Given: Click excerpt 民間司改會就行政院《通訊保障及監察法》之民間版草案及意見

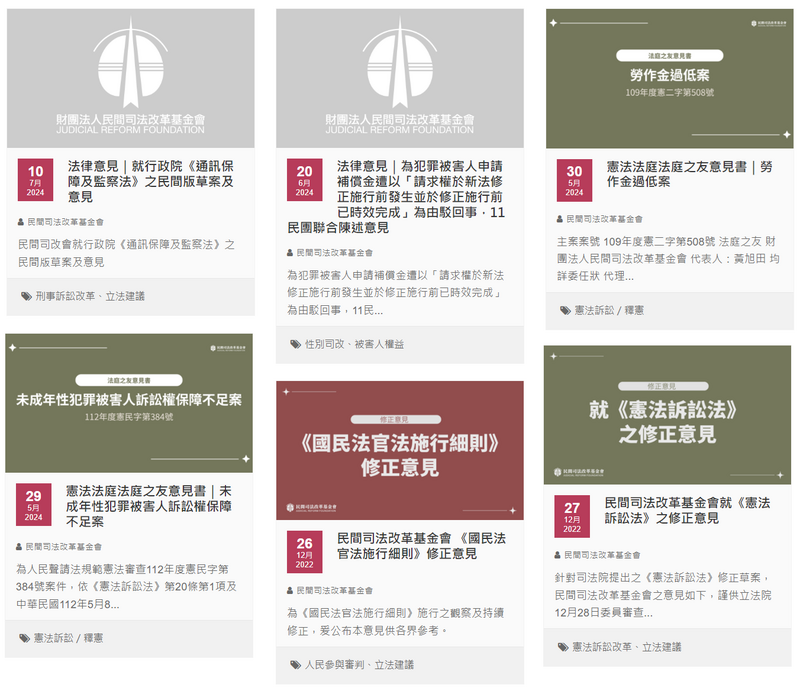Looking at the screenshot, I should pos(127,253).
